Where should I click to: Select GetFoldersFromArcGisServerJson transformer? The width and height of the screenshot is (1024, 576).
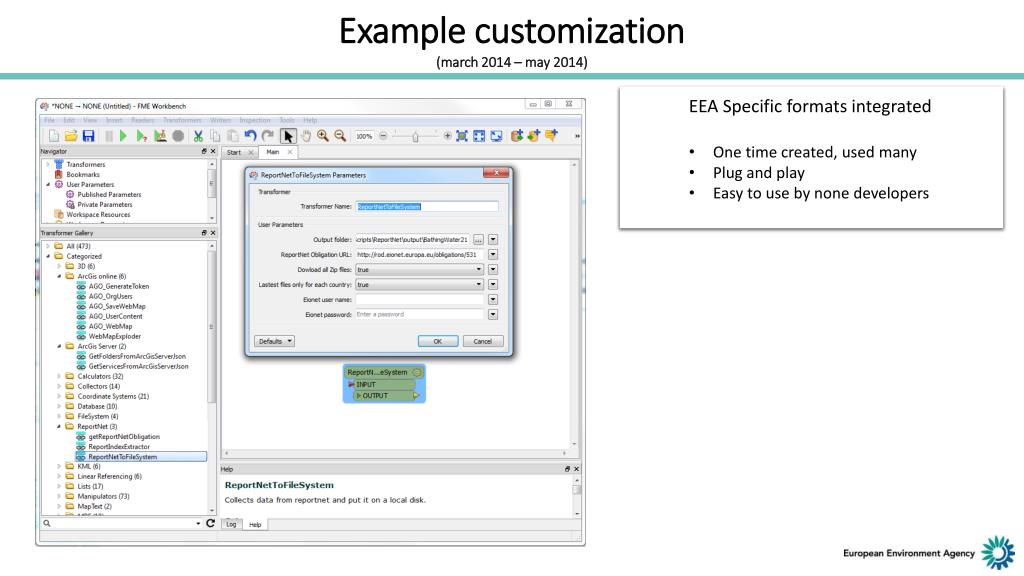(137, 357)
